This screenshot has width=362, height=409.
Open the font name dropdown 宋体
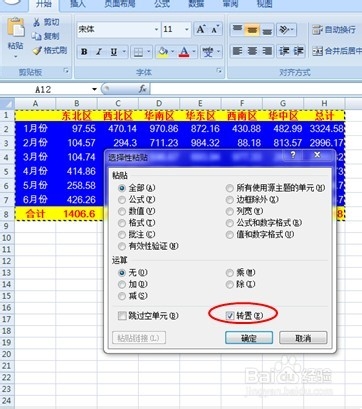pos(156,30)
